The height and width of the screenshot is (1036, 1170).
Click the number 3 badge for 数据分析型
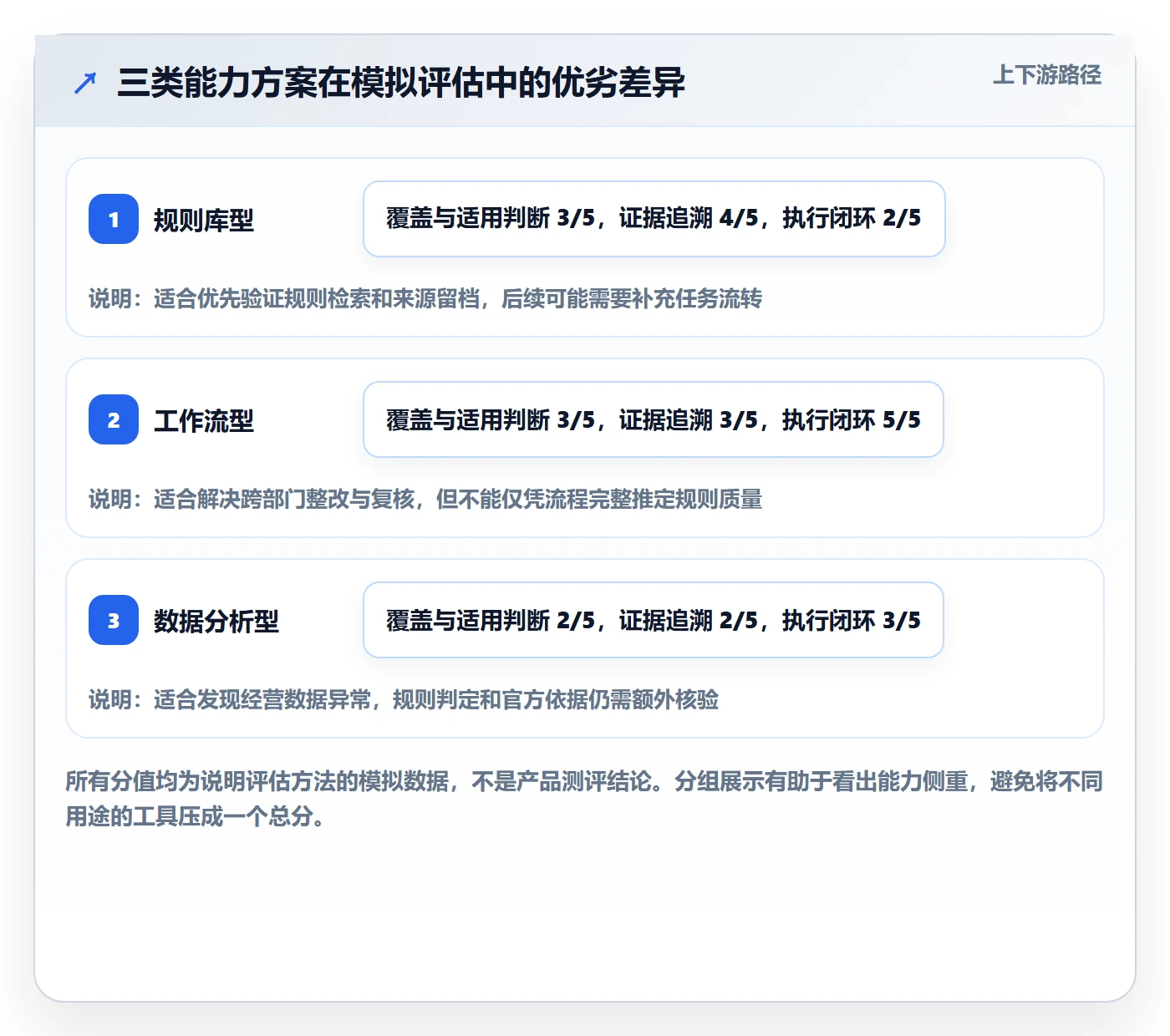point(114,620)
